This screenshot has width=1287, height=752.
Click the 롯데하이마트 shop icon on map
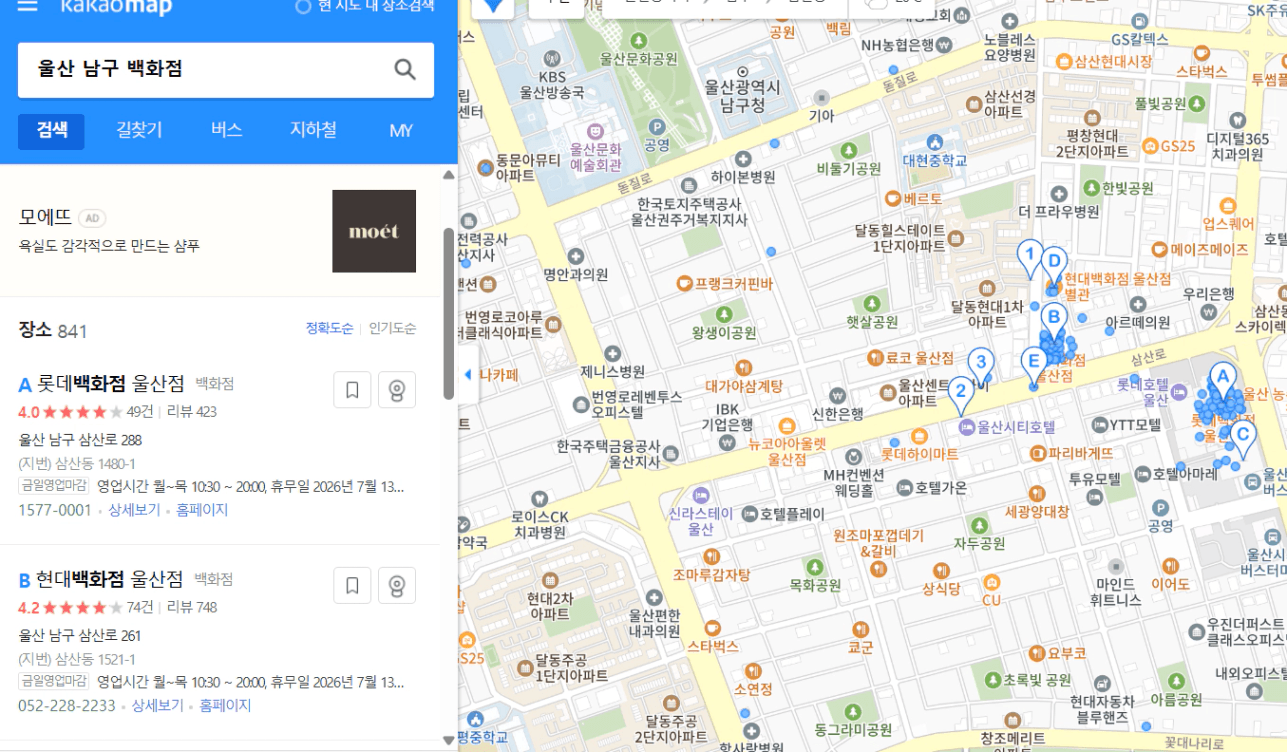tap(919, 437)
